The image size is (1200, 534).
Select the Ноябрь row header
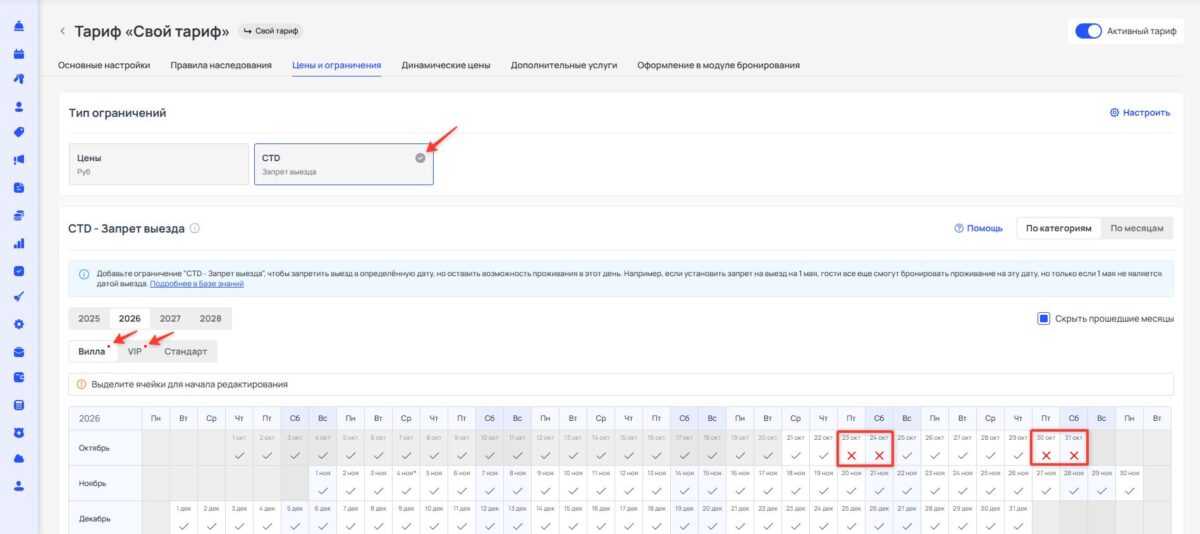pos(105,482)
